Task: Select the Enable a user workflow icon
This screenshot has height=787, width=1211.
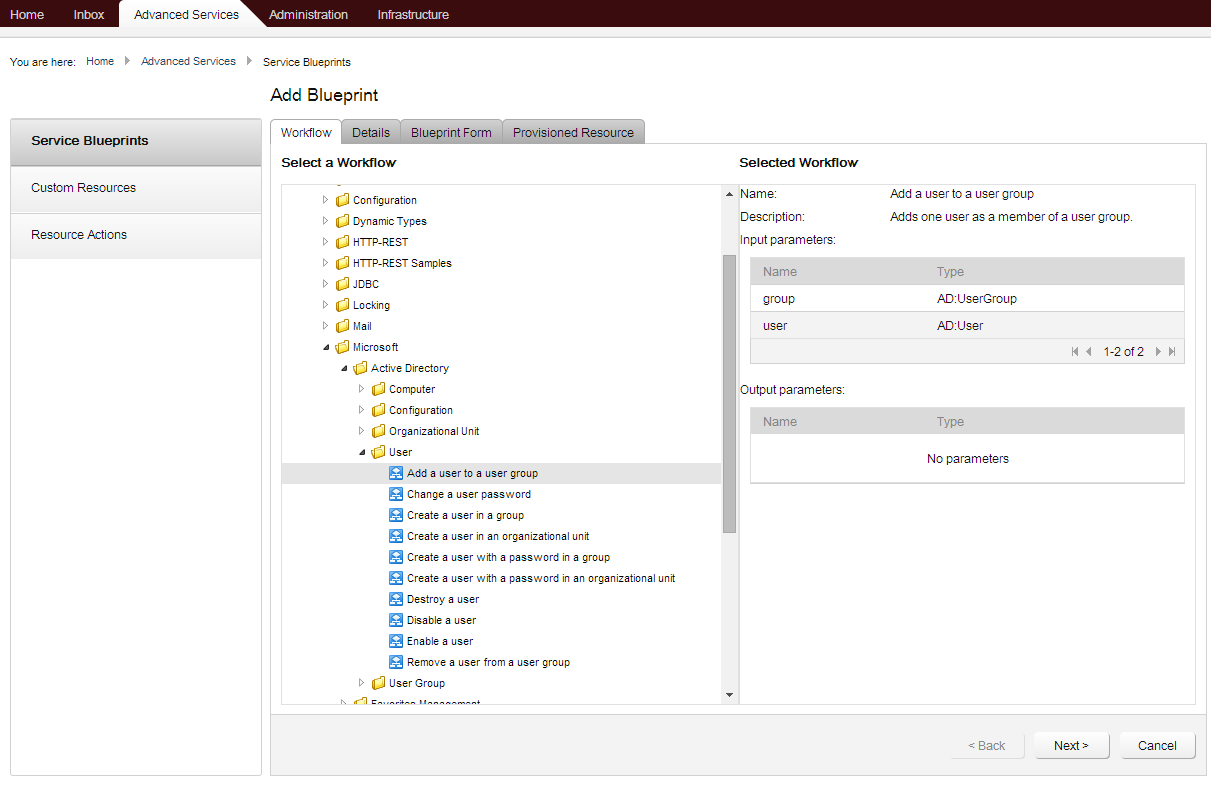Action: tap(397, 640)
